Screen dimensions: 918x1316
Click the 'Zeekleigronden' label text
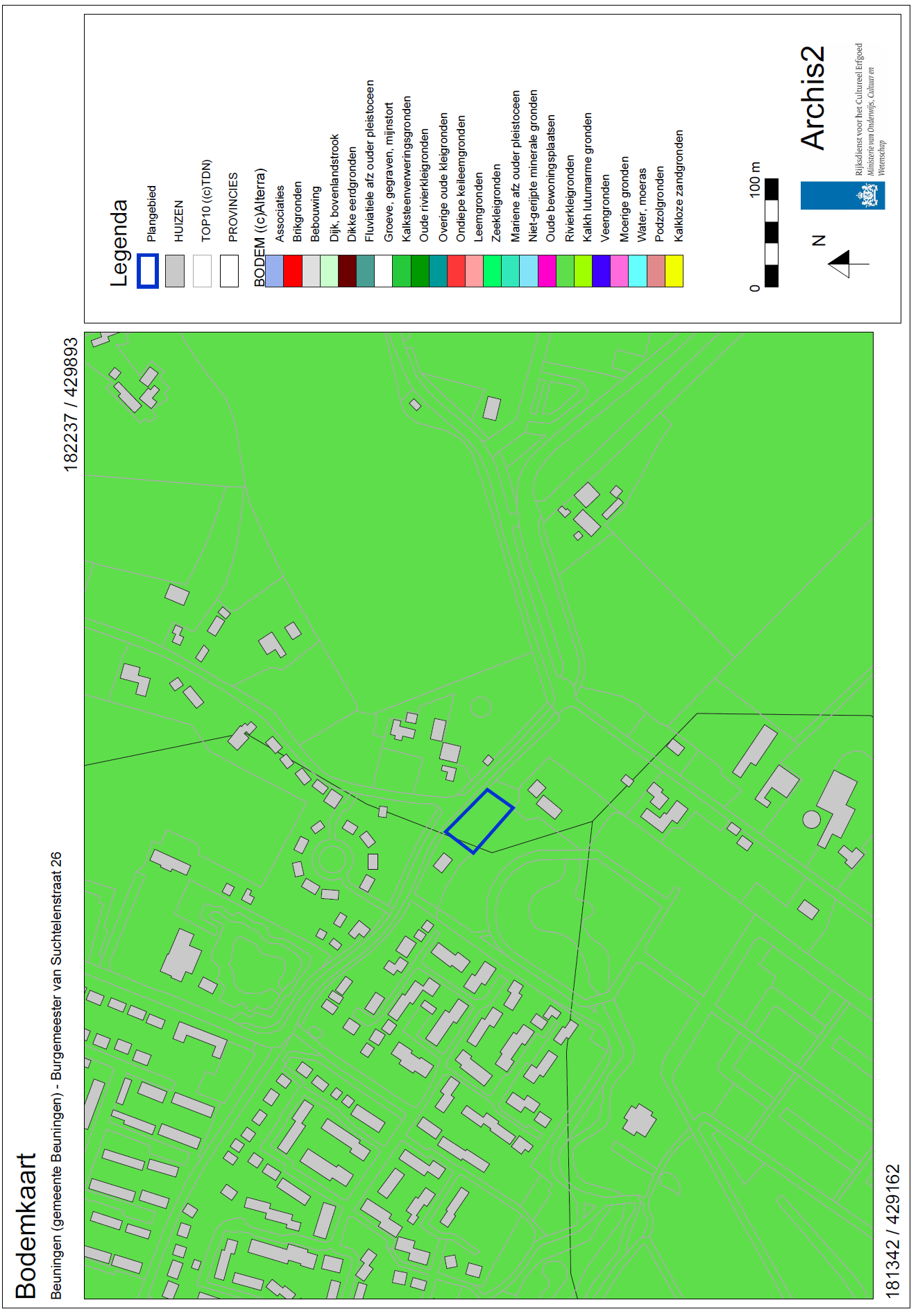(x=496, y=203)
